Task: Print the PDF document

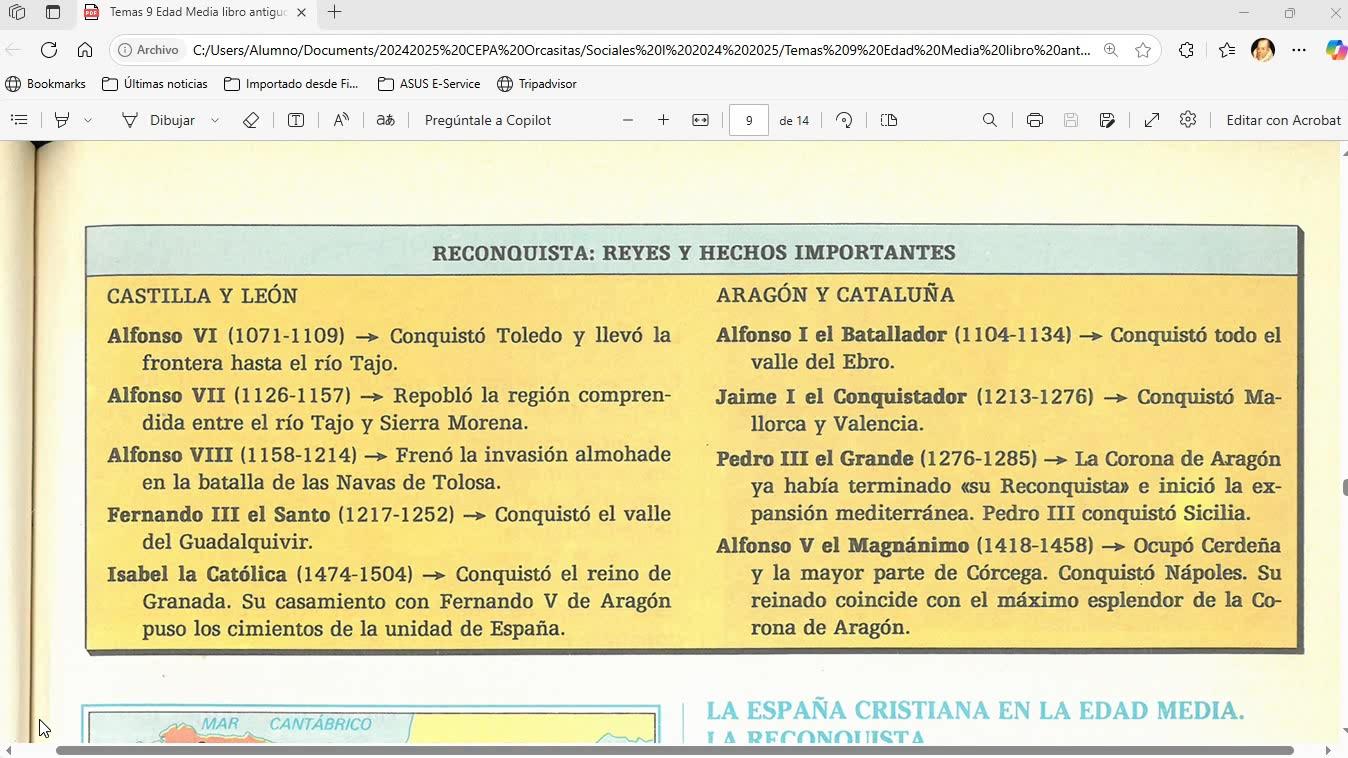Action: pos(1034,120)
